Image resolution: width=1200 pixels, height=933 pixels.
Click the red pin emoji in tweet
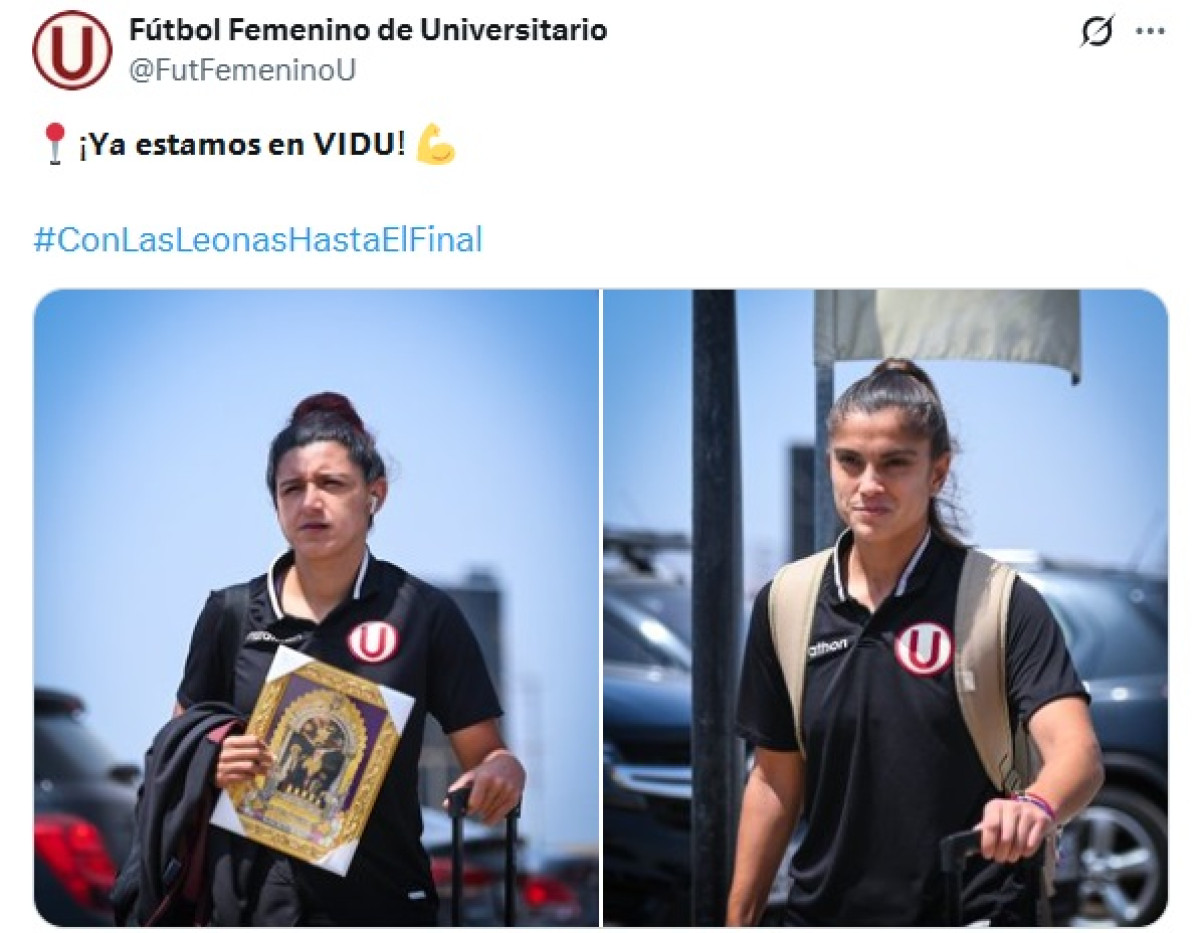click(x=55, y=143)
